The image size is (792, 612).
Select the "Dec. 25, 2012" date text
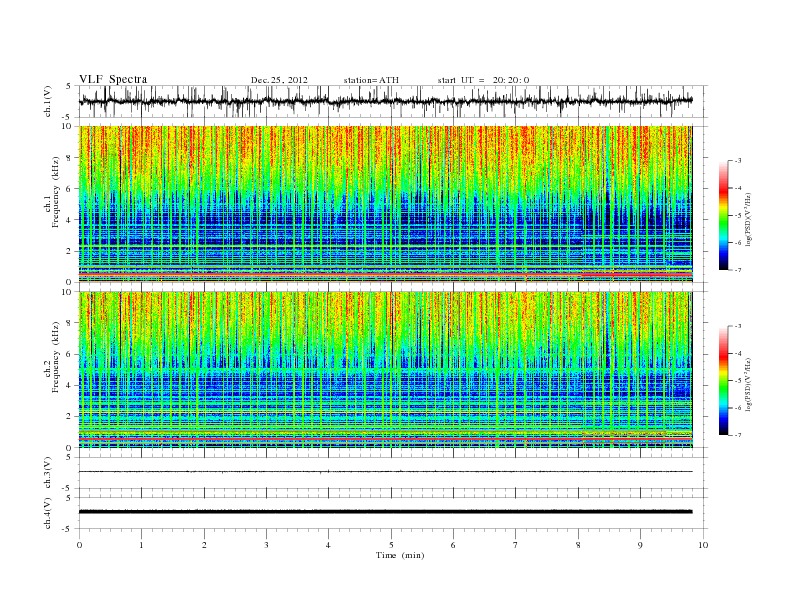[x=279, y=80]
